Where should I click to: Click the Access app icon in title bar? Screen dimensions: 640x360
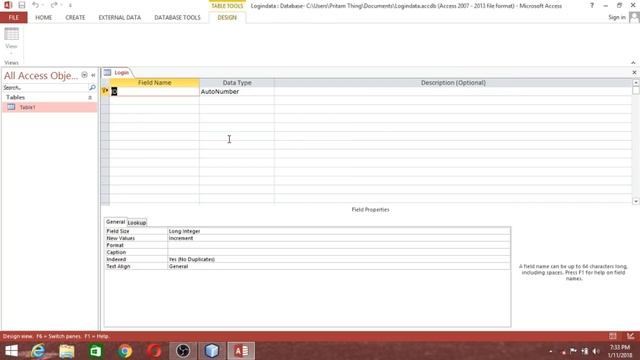8,5
